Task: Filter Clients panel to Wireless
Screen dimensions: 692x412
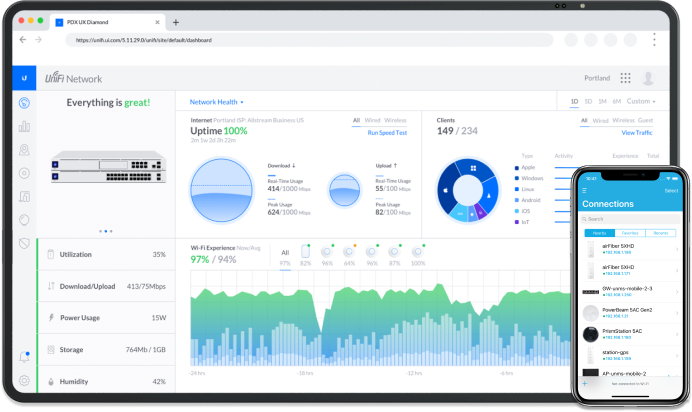Action: [623, 120]
